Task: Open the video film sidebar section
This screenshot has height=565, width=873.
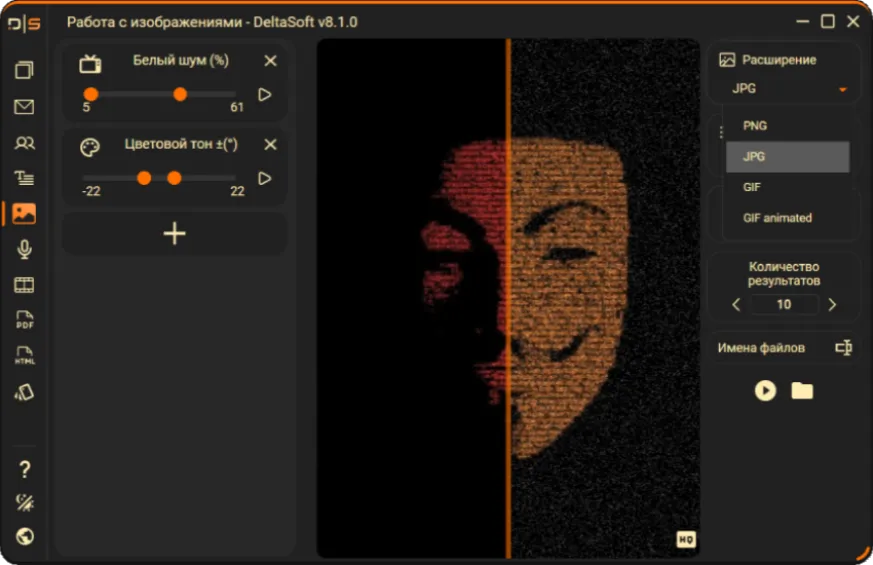Action: [24, 285]
